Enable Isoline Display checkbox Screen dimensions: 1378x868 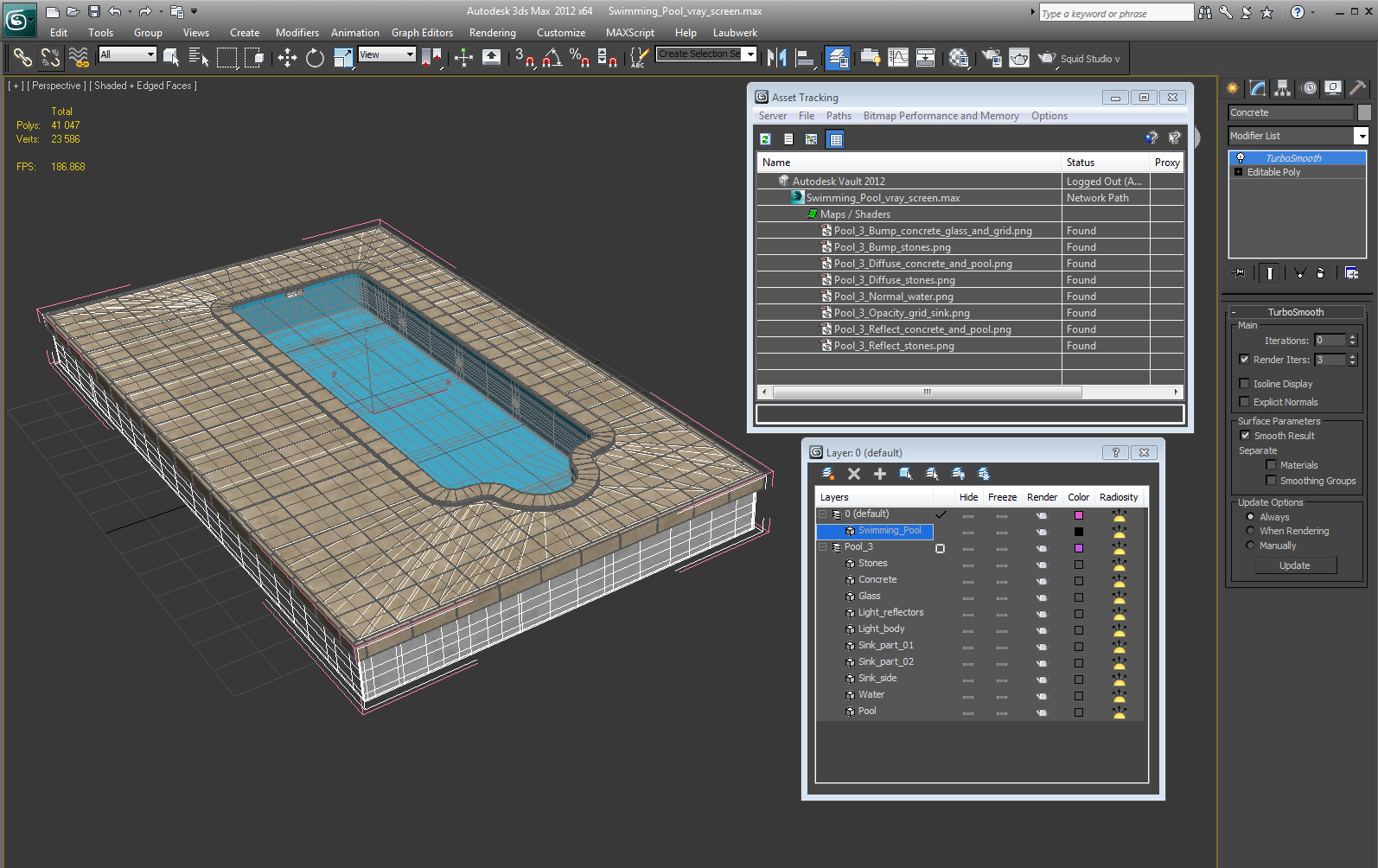1244,384
